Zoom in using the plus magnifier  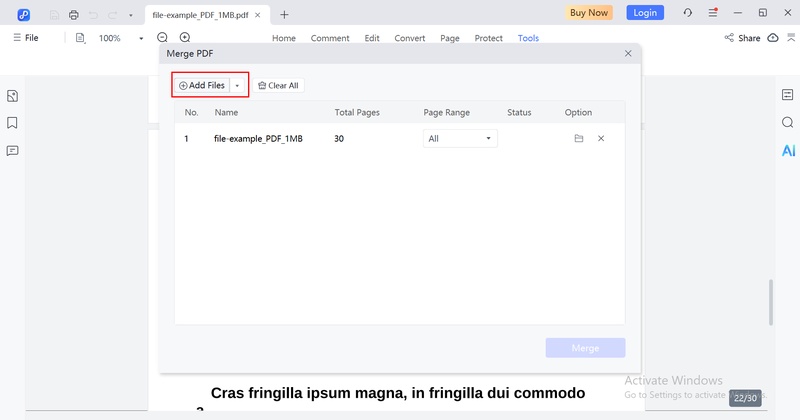click(184, 38)
